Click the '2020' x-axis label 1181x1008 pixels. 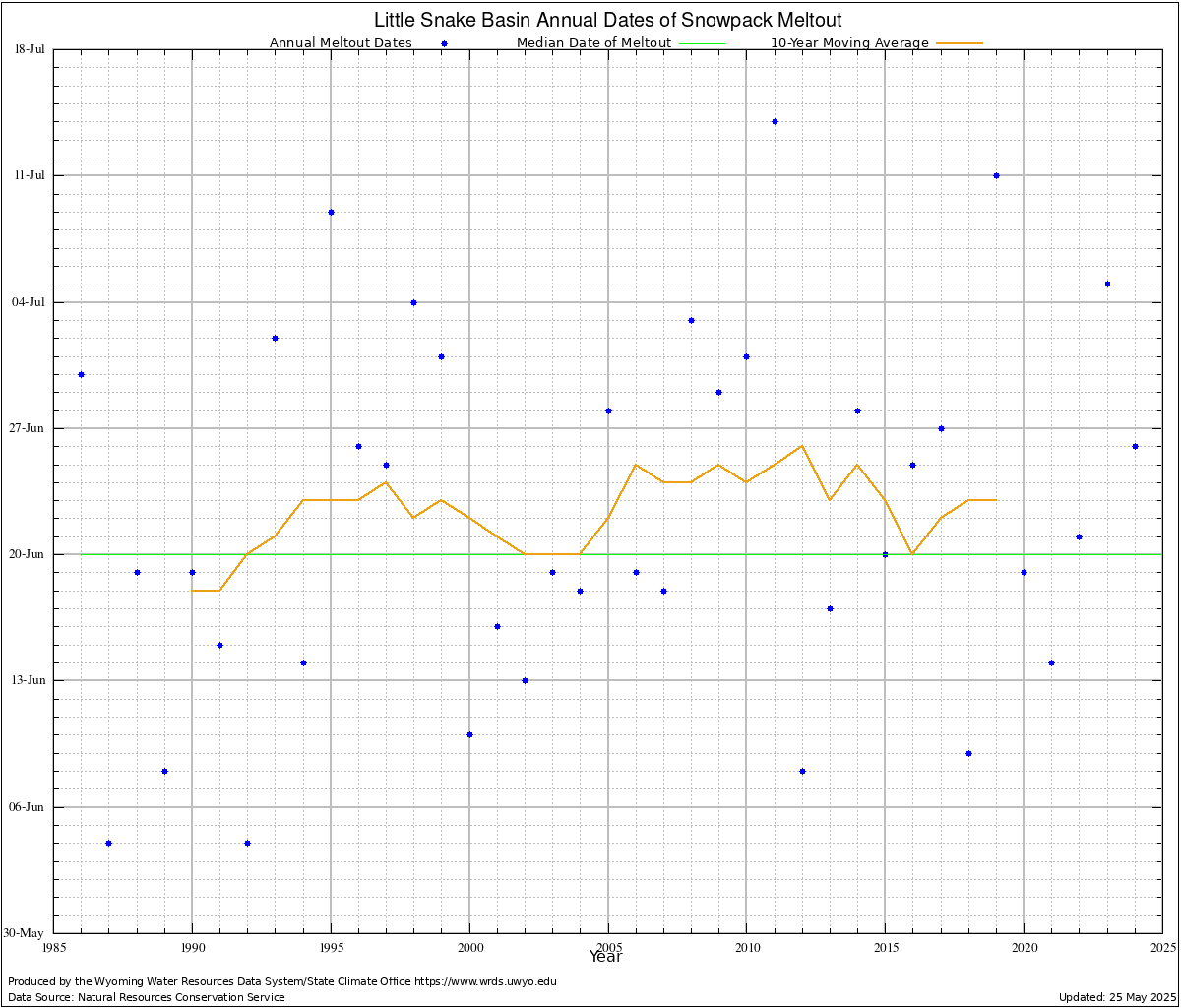1024,947
